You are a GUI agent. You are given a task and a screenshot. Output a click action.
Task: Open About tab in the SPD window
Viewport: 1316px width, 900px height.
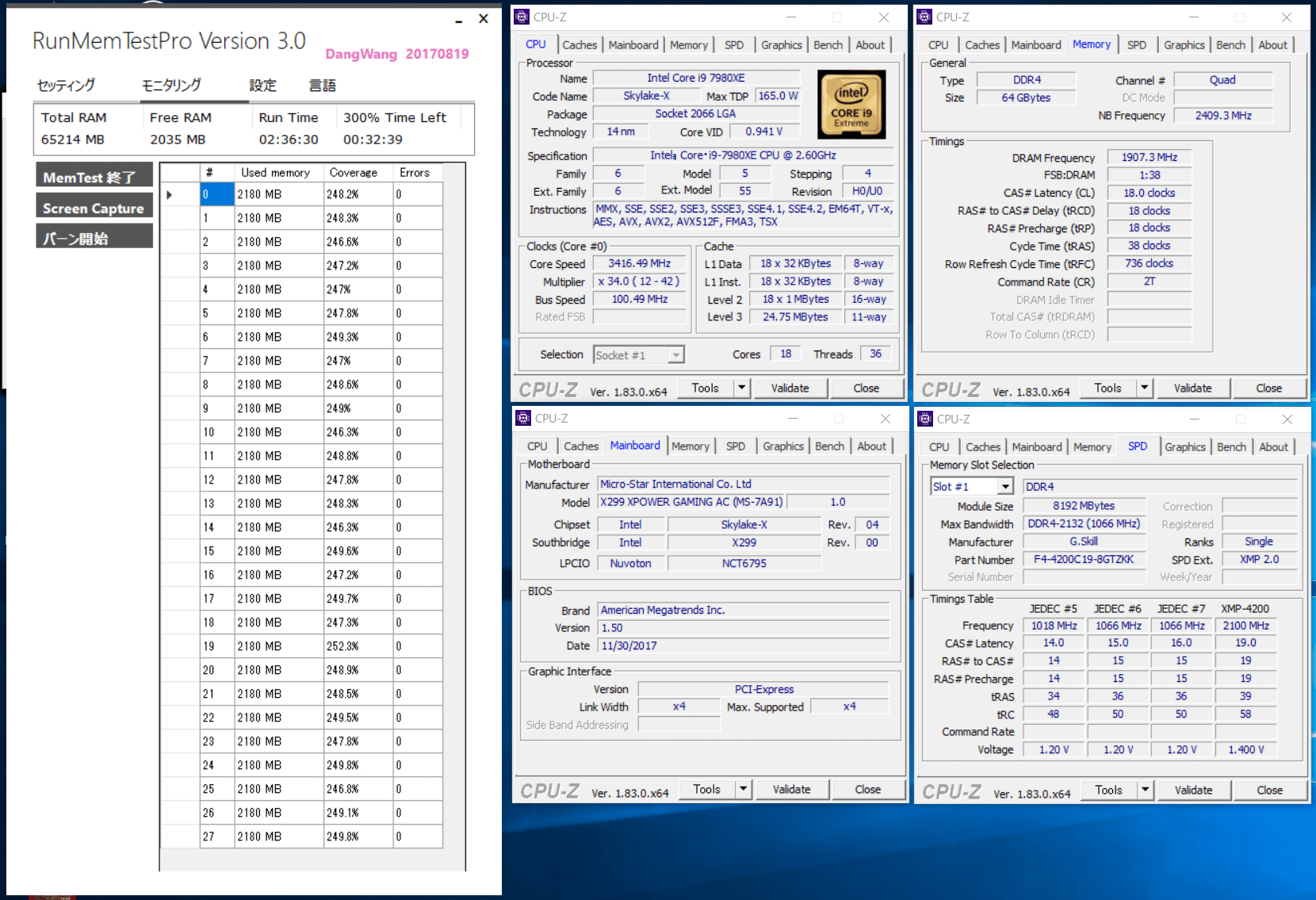pos(1273,447)
